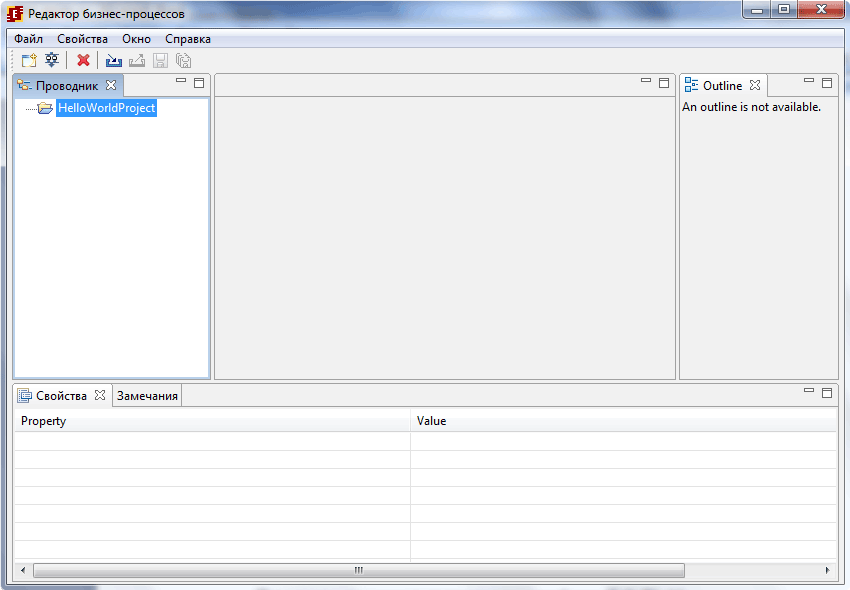Open the Окно menu
This screenshot has height=590, width=850.
pyautogui.click(x=135, y=38)
